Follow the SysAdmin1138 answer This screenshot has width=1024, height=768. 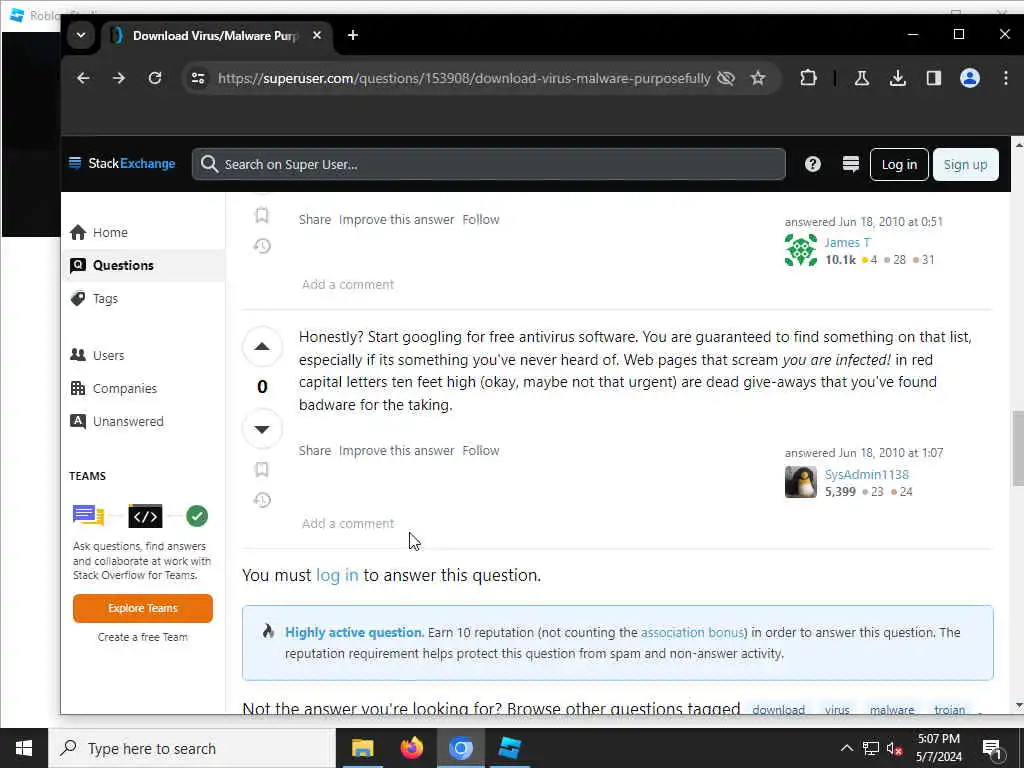pyautogui.click(x=481, y=451)
